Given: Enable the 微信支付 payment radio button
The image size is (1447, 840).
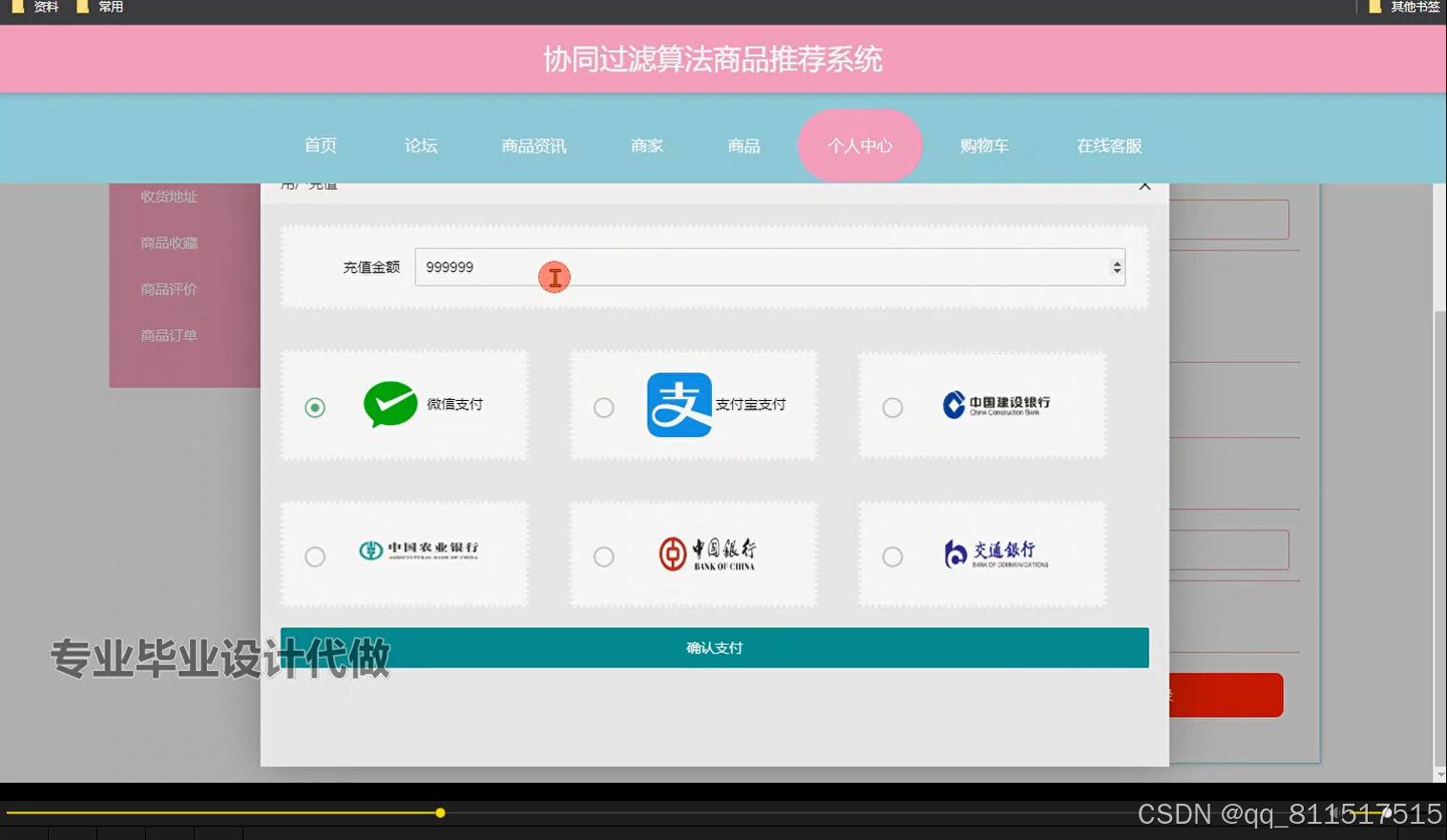Looking at the screenshot, I should (x=315, y=407).
